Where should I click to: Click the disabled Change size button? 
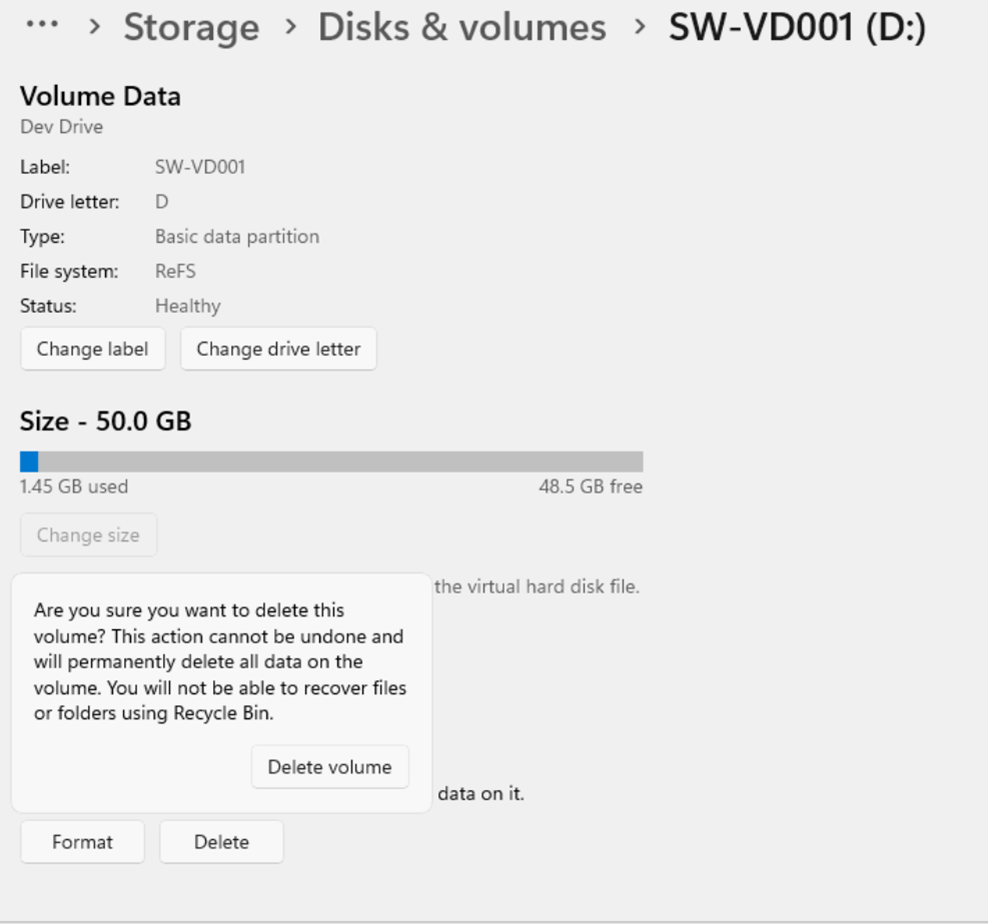click(x=88, y=535)
